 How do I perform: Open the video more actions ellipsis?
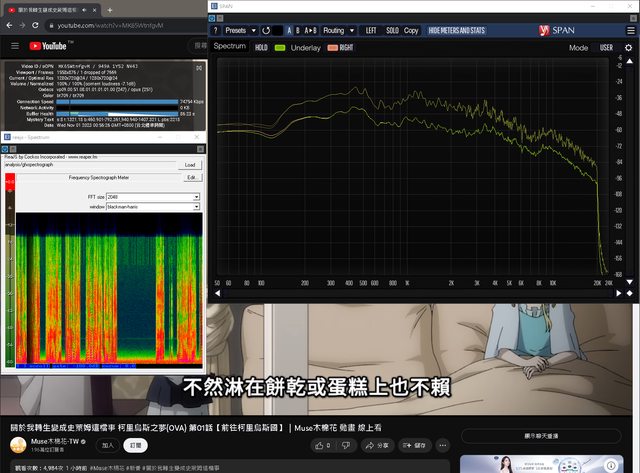click(x=443, y=445)
